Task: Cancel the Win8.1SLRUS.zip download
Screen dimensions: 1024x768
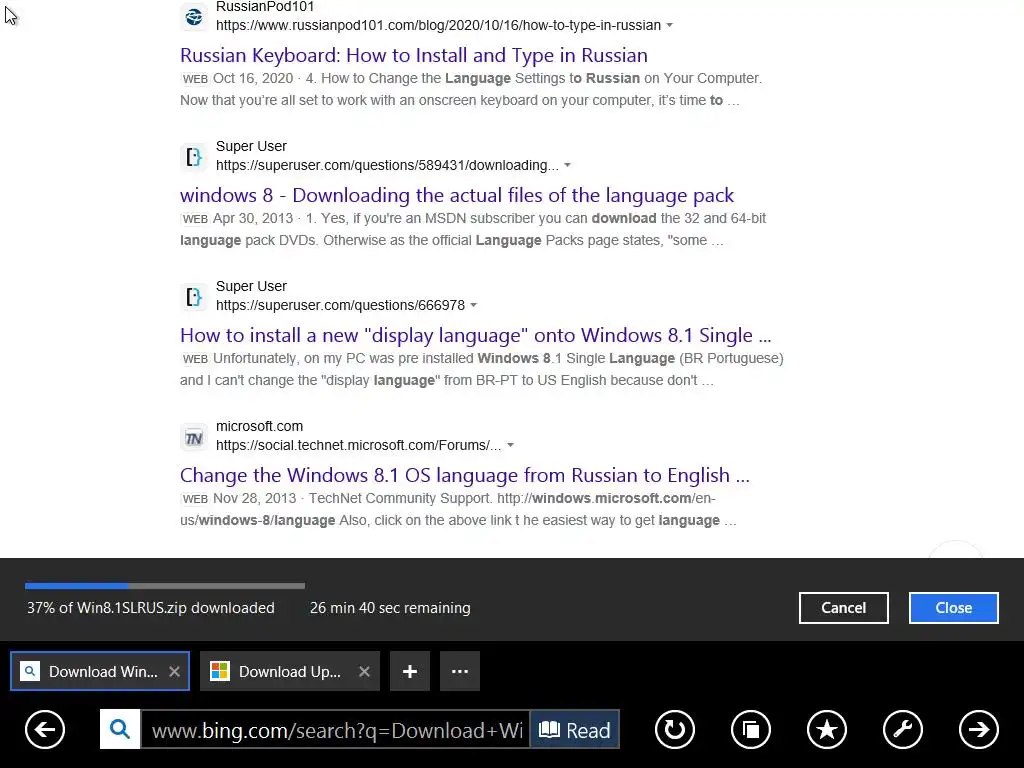Action: tap(844, 608)
